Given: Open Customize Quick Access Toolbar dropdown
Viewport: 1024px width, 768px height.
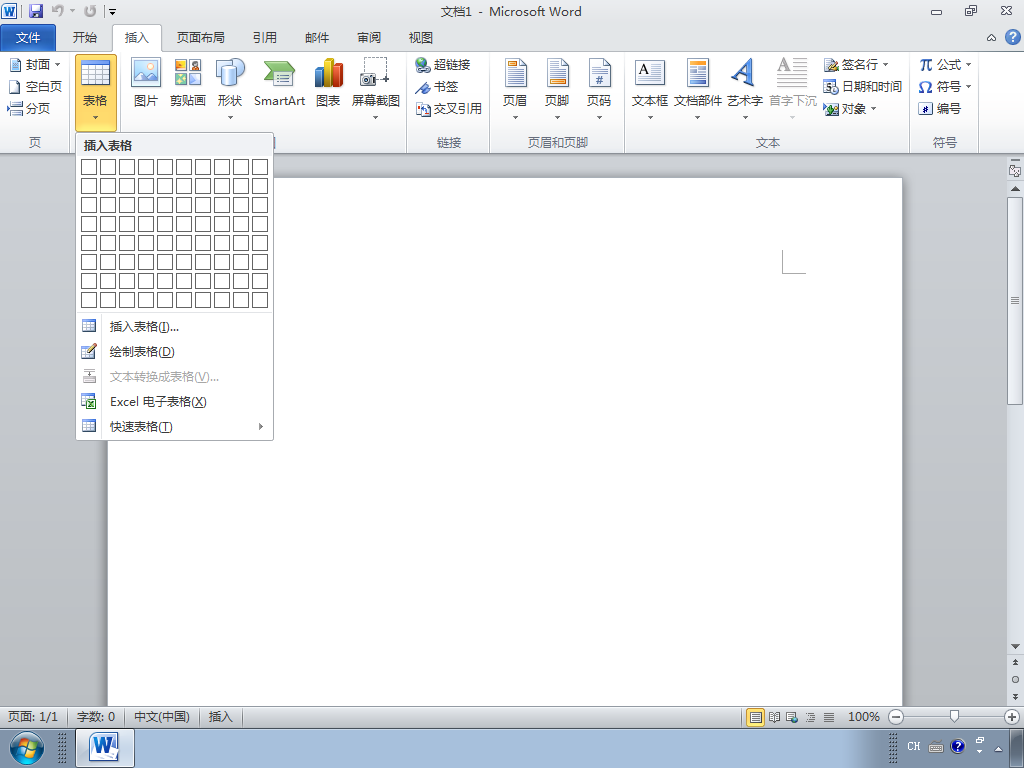Looking at the screenshot, I should pyautogui.click(x=112, y=12).
